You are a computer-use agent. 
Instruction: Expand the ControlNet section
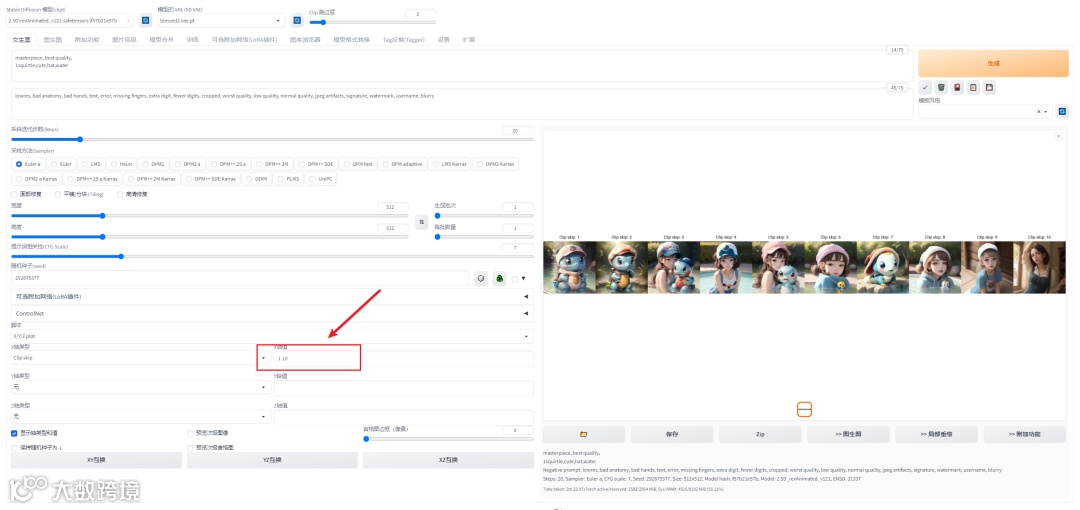point(272,313)
